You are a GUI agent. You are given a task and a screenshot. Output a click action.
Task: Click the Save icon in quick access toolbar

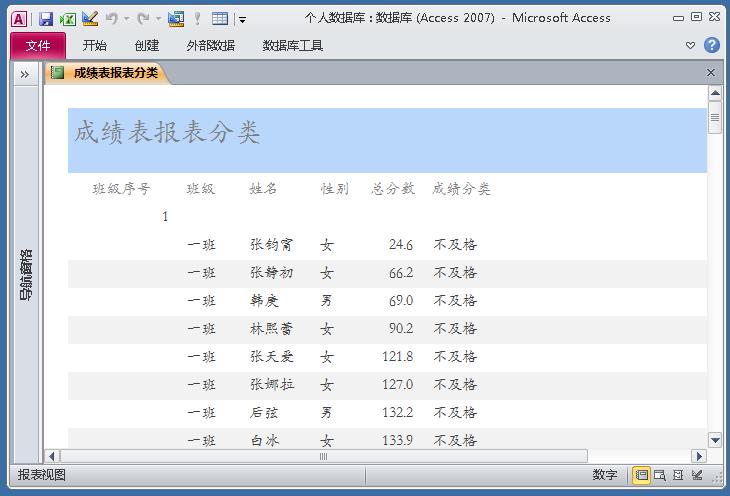click(46, 18)
